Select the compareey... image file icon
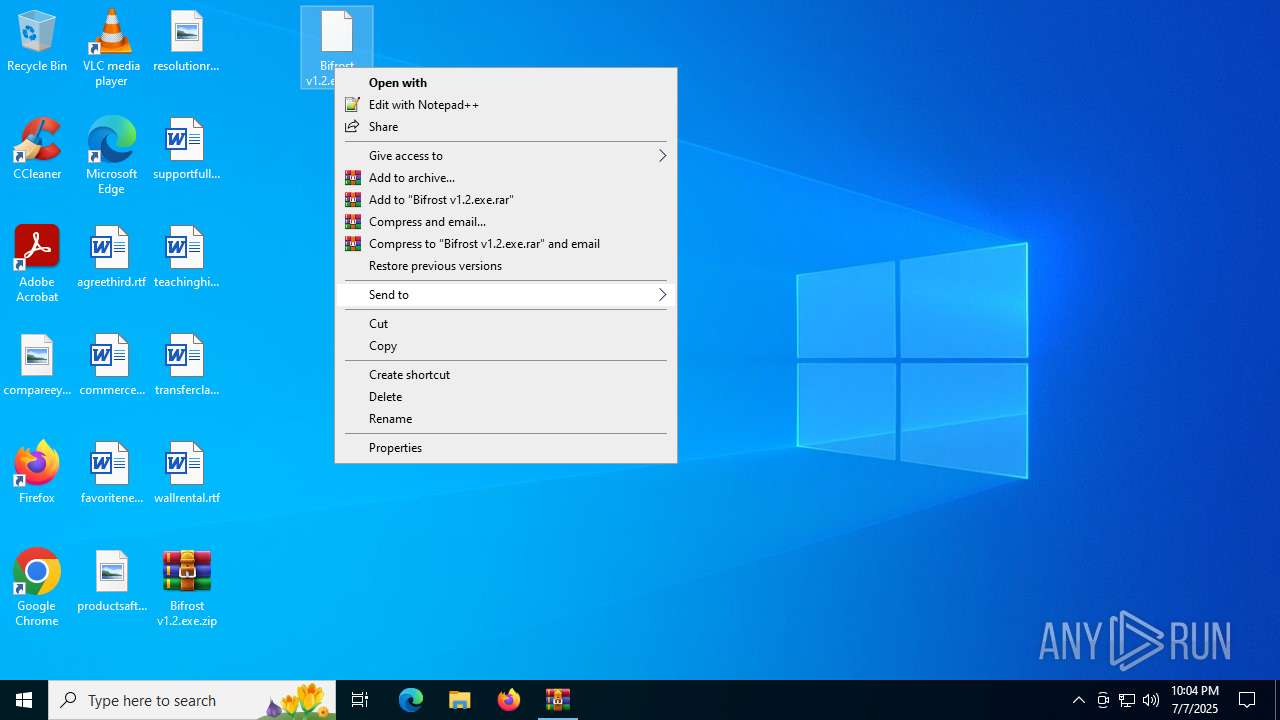Image resolution: width=1280 pixels, height=720 pixels. coord(37,365)
